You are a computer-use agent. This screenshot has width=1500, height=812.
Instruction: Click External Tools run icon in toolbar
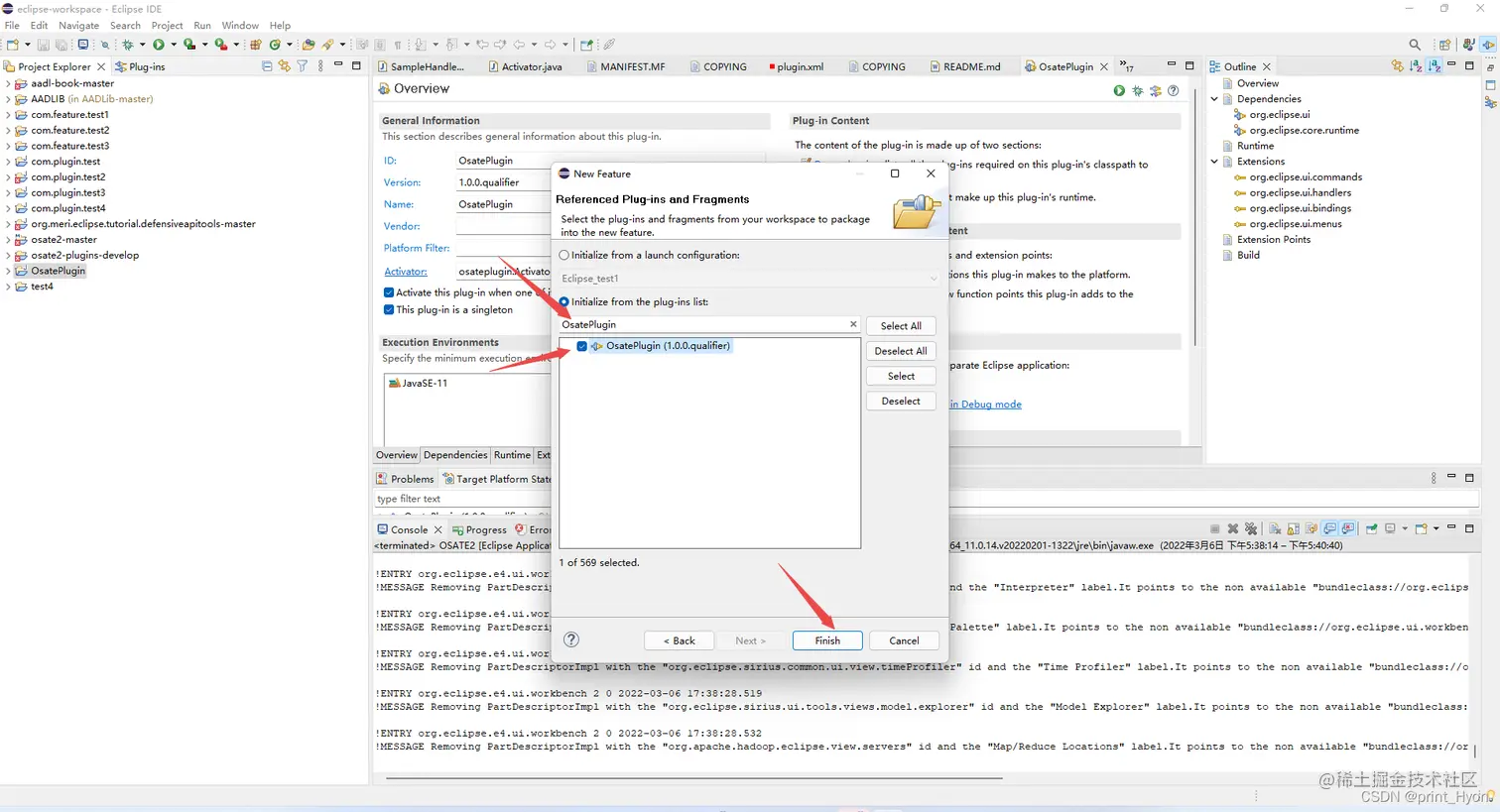pyautogui.click(x=220, y=44)
